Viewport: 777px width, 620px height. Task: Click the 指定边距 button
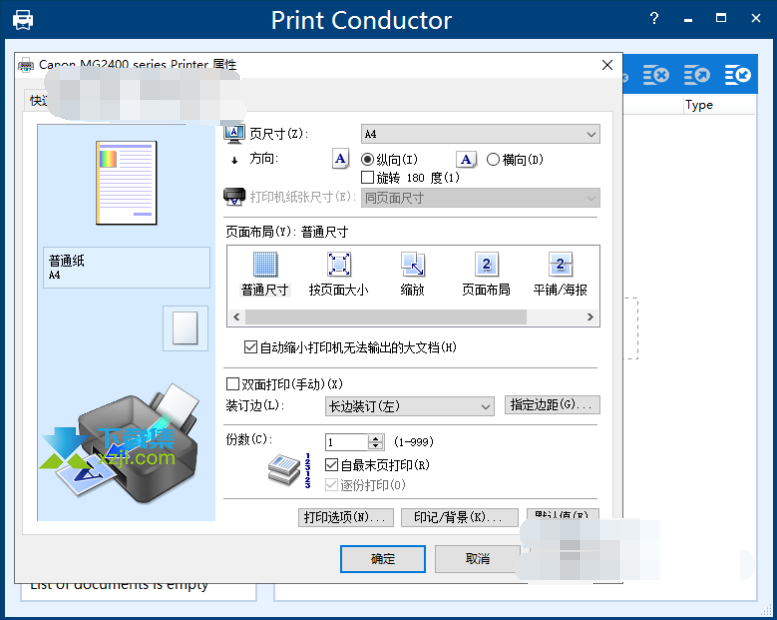click(552, 405)
